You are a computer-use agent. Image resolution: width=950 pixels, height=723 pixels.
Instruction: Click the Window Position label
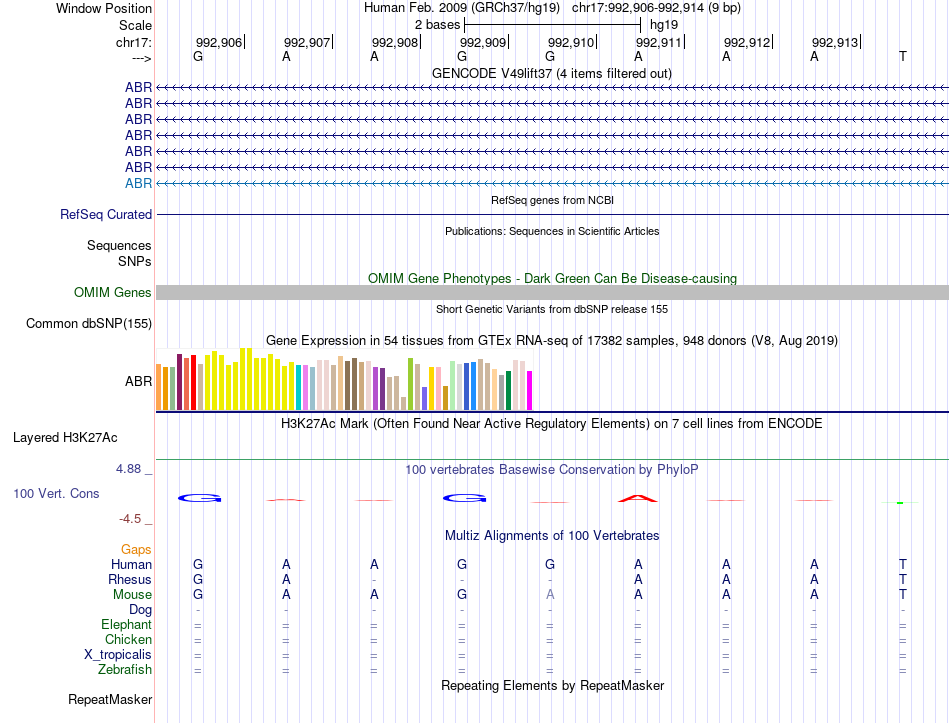(104, 8)
